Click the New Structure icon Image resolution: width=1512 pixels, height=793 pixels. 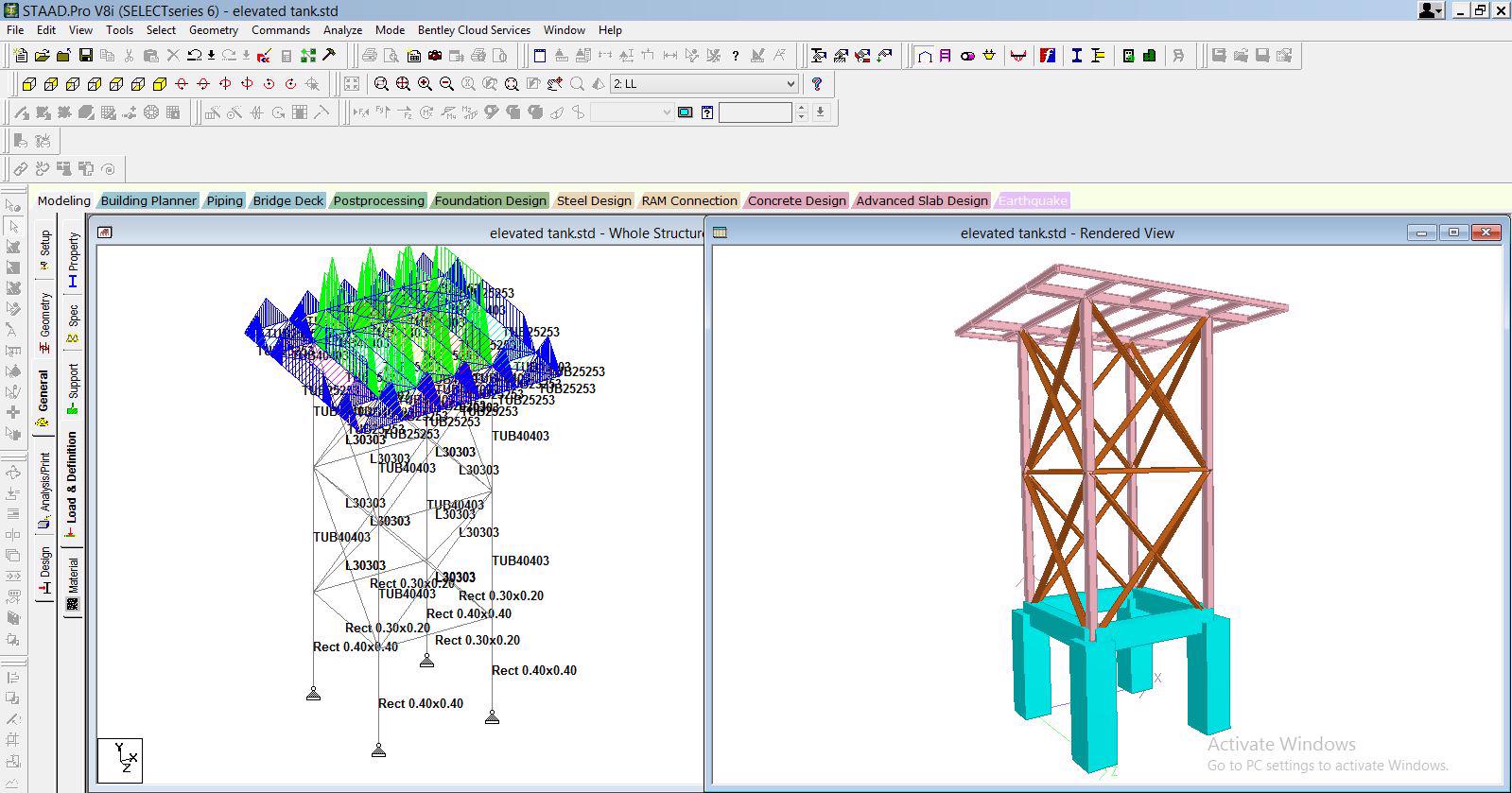21,56
